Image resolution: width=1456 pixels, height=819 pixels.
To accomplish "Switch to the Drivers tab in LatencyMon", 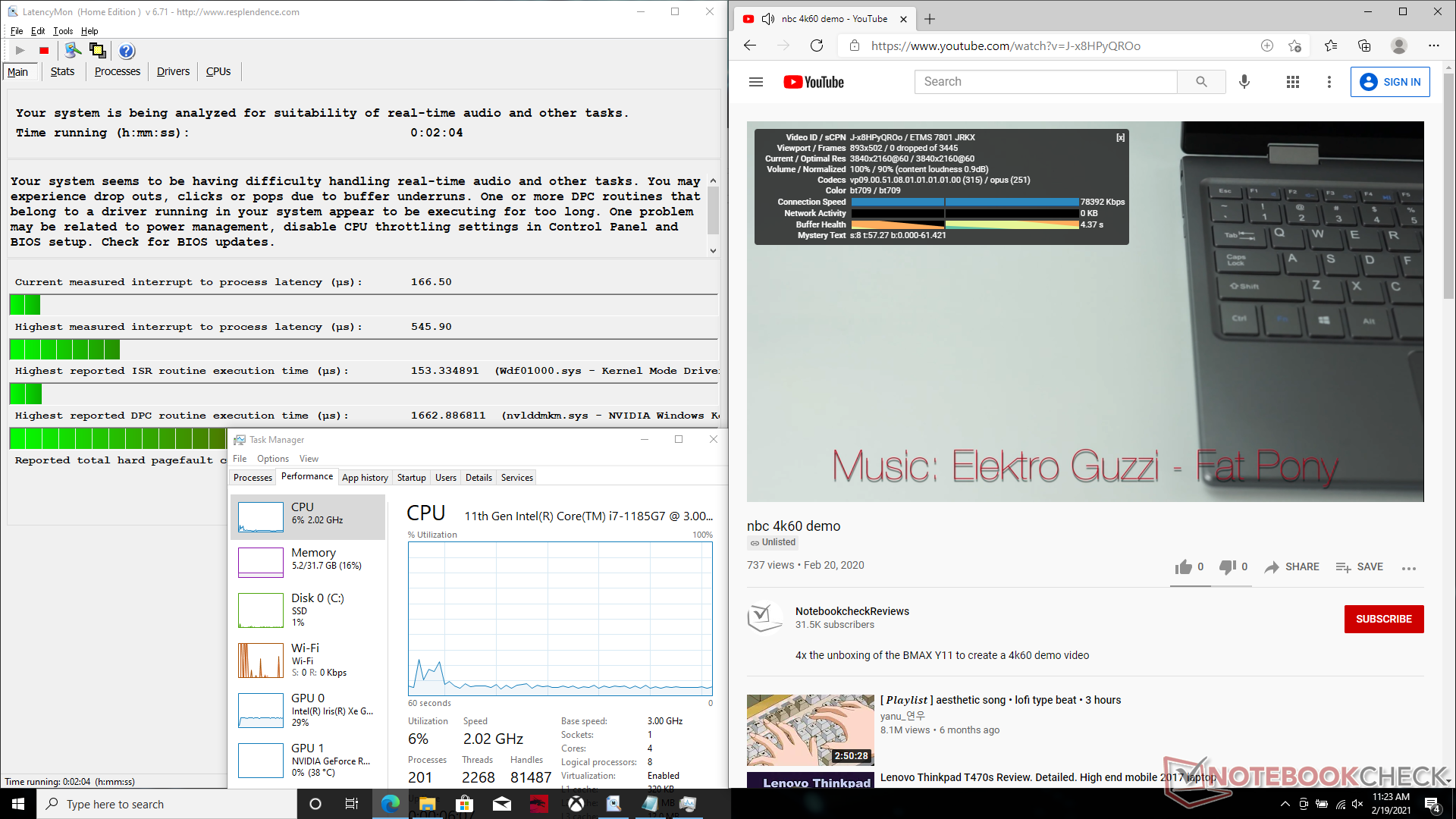I will [173, 71].
